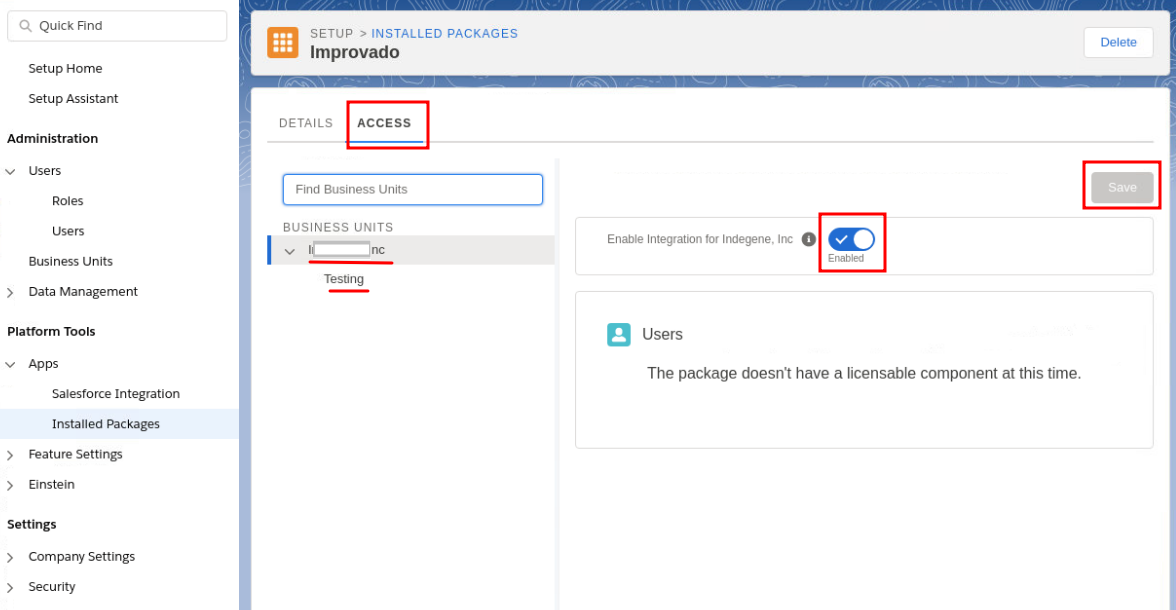Click the Security sidebar label
Viewport: 1176px width, 610px height.
(52, 586)
